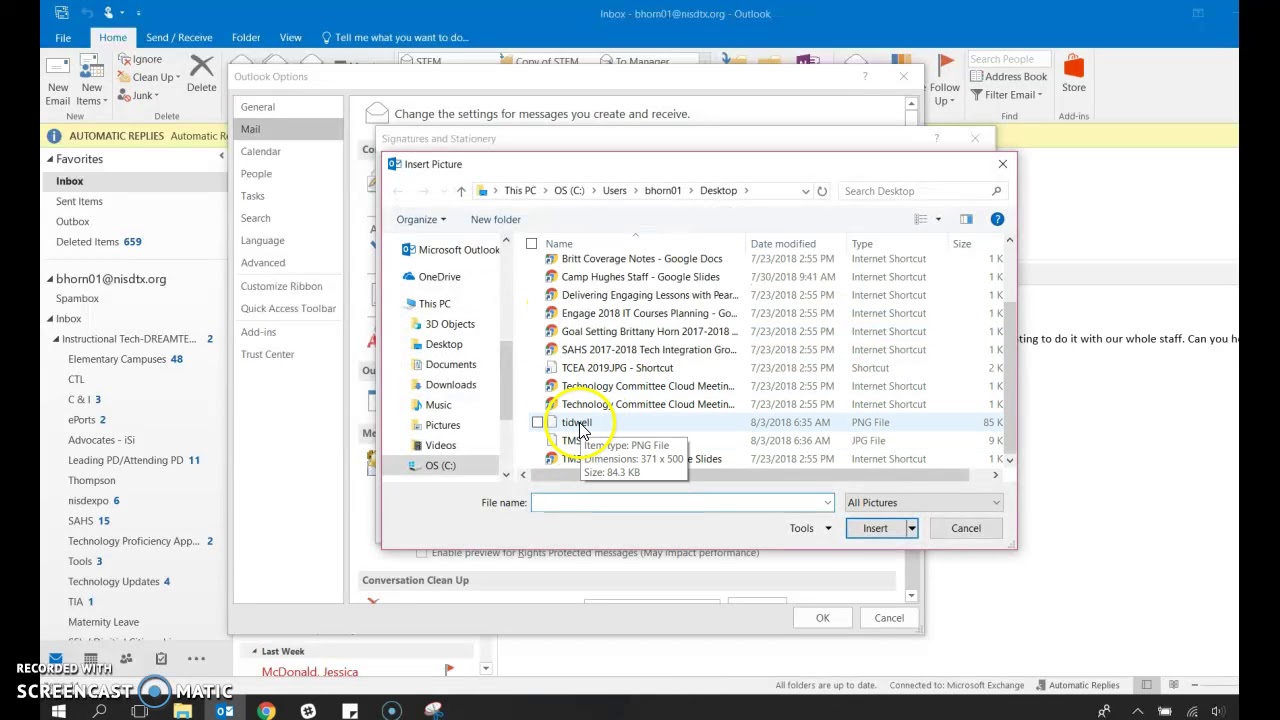The height and width of the screenshot is (720, 1280).
Task: Toggle the preview pane icon
Action: tap(966, 219)
